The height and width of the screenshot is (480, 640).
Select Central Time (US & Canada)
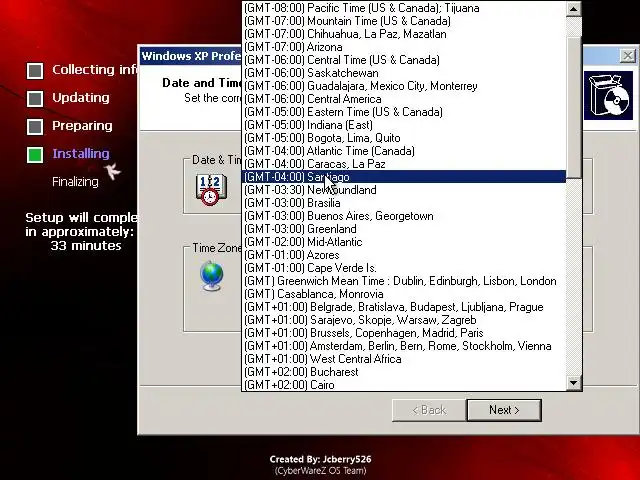pos(404,60)
